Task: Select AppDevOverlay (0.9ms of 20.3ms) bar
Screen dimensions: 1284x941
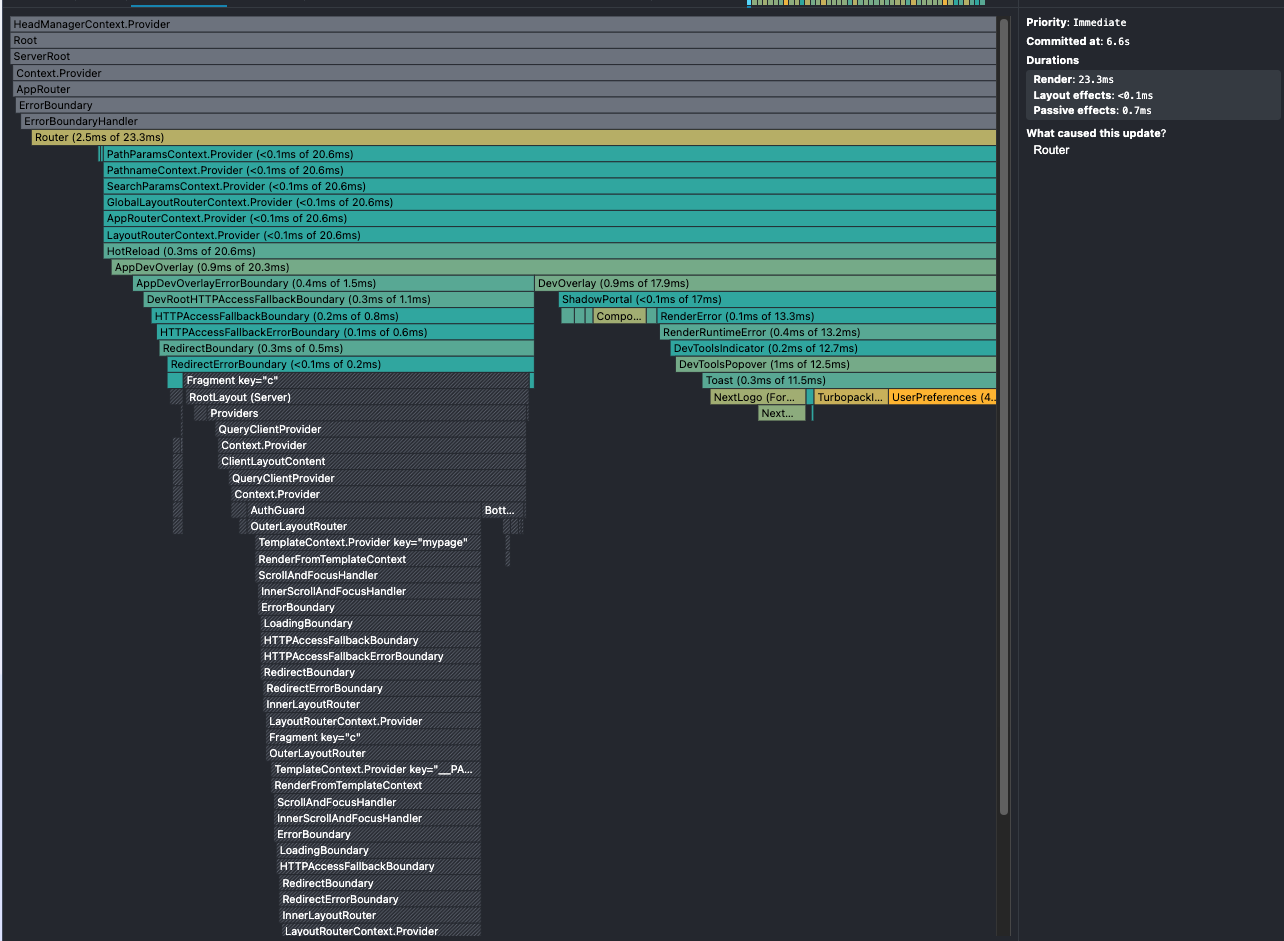Action: click(554, 267)
